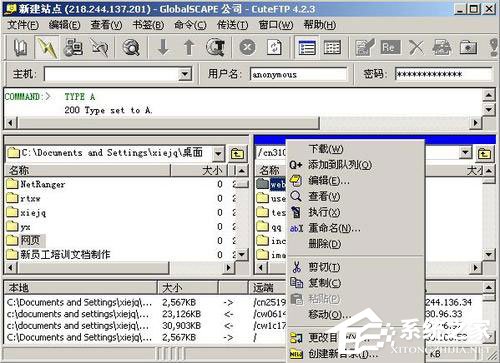Open the 编辑(E) menu
The width and height of the screenshot is (500, 363).
coord(64,25)
